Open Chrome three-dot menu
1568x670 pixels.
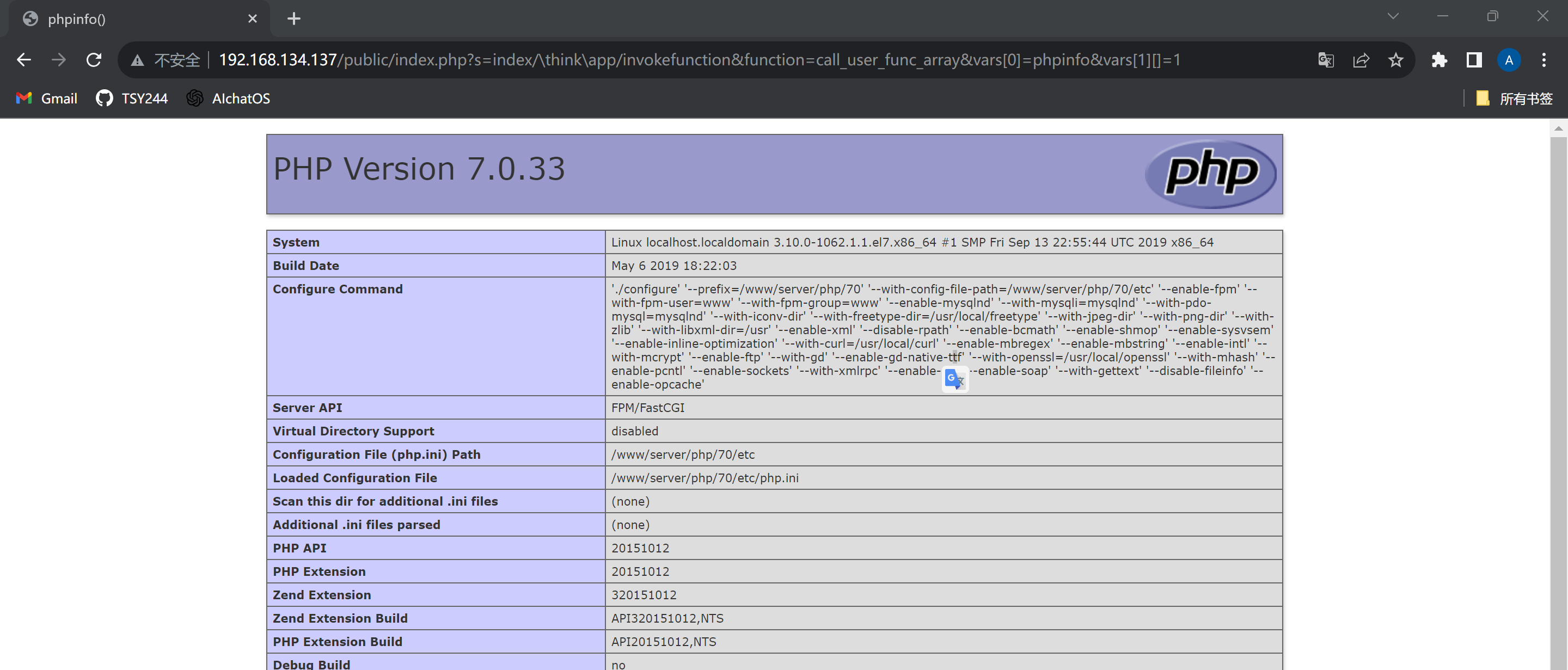1543,60
